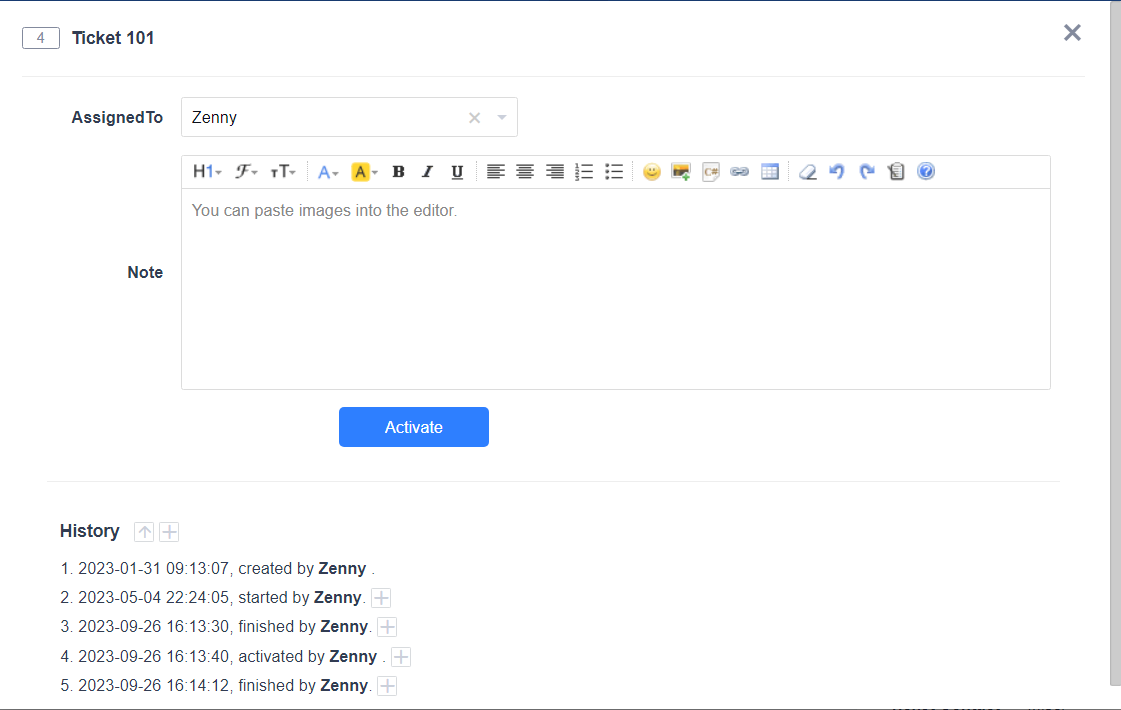This screenshot has width=1121, height=710.
Task: Toggle bold formatting in note editor
Action: [x=398, y=172]
